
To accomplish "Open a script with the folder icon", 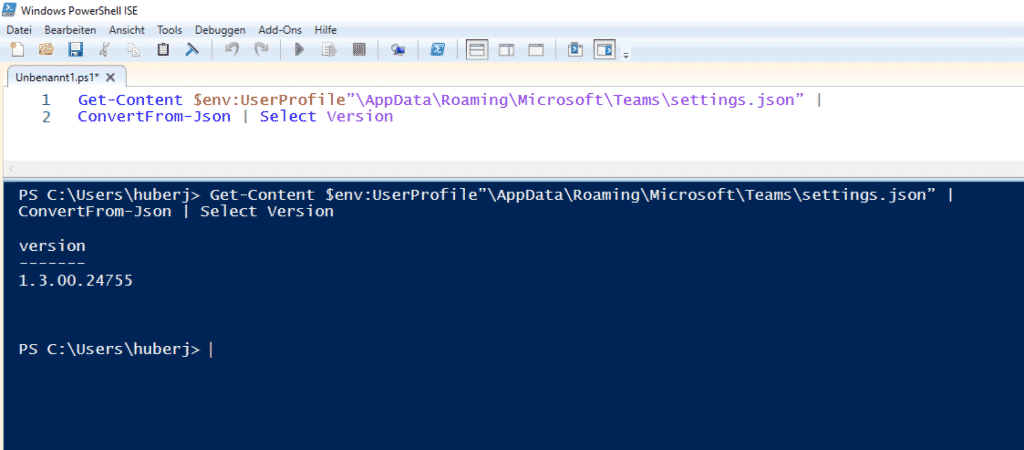I will pyautogui.click(x=46, y=50).
